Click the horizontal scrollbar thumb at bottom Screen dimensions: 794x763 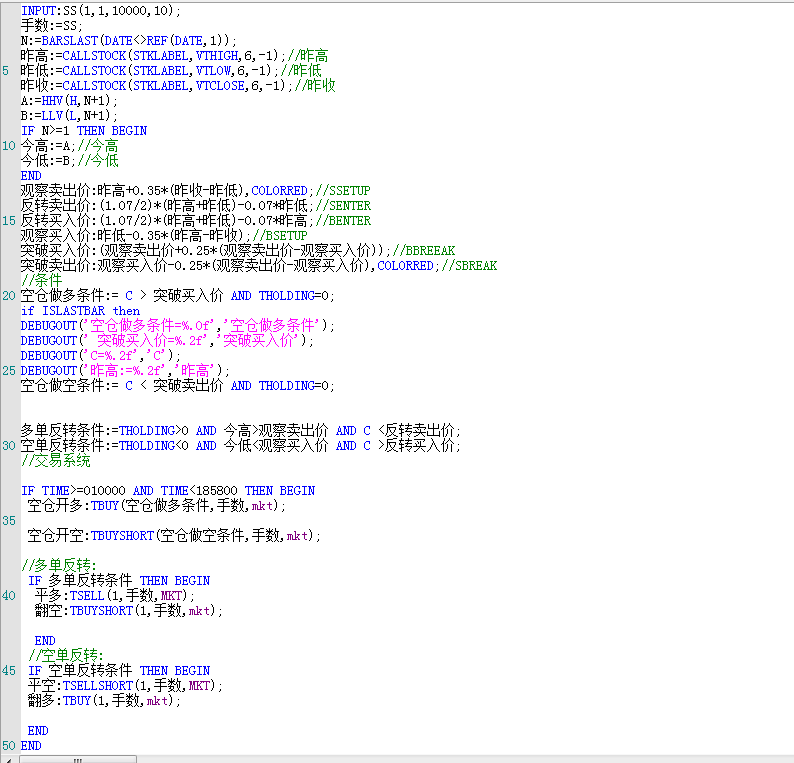77,759
